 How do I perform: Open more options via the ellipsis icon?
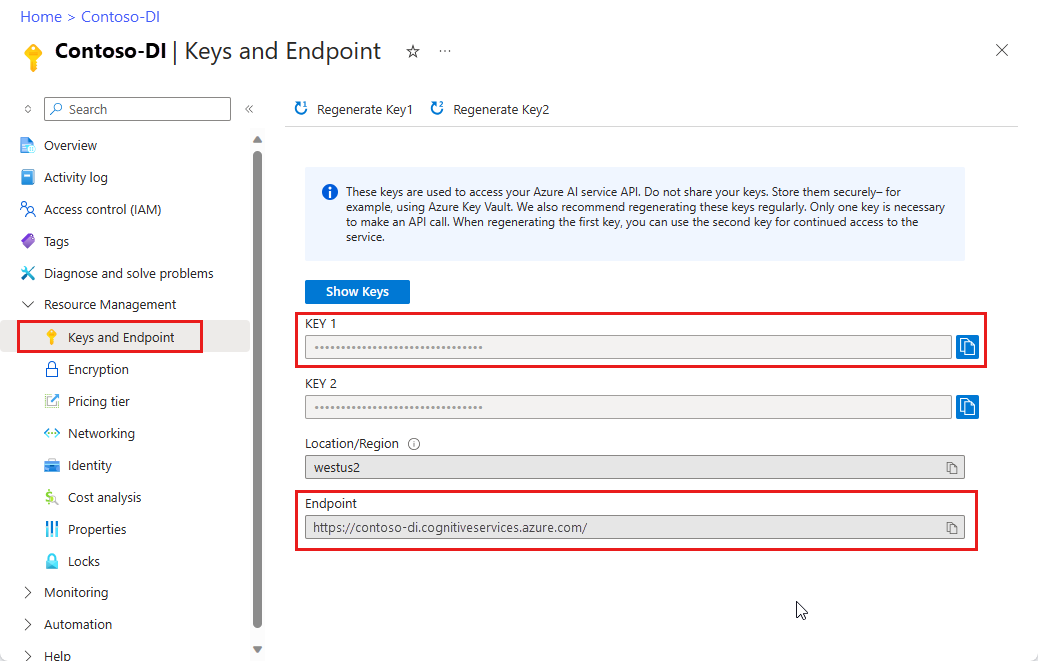(444, 51)
